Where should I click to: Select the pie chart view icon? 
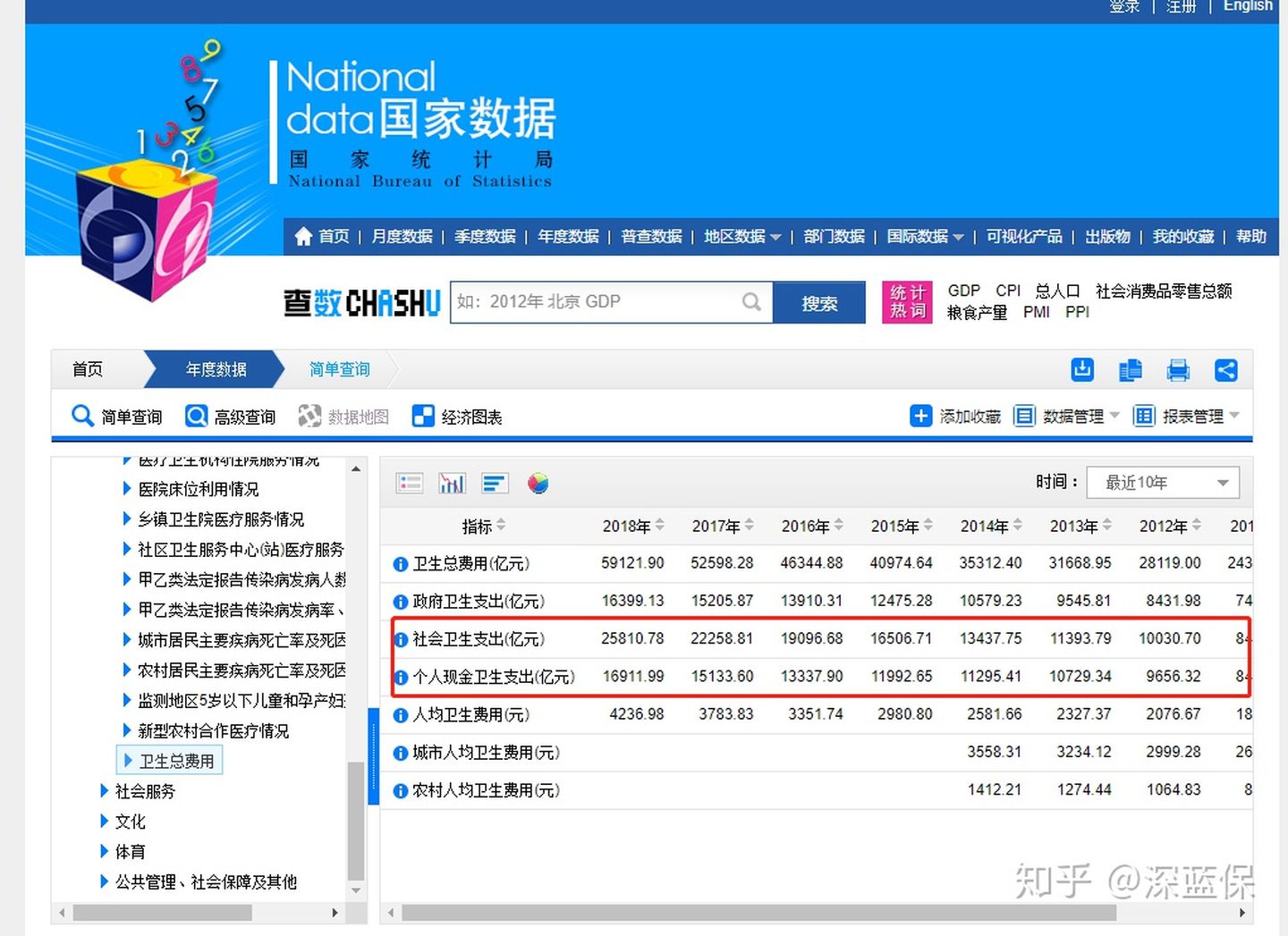tap(538, 483)
